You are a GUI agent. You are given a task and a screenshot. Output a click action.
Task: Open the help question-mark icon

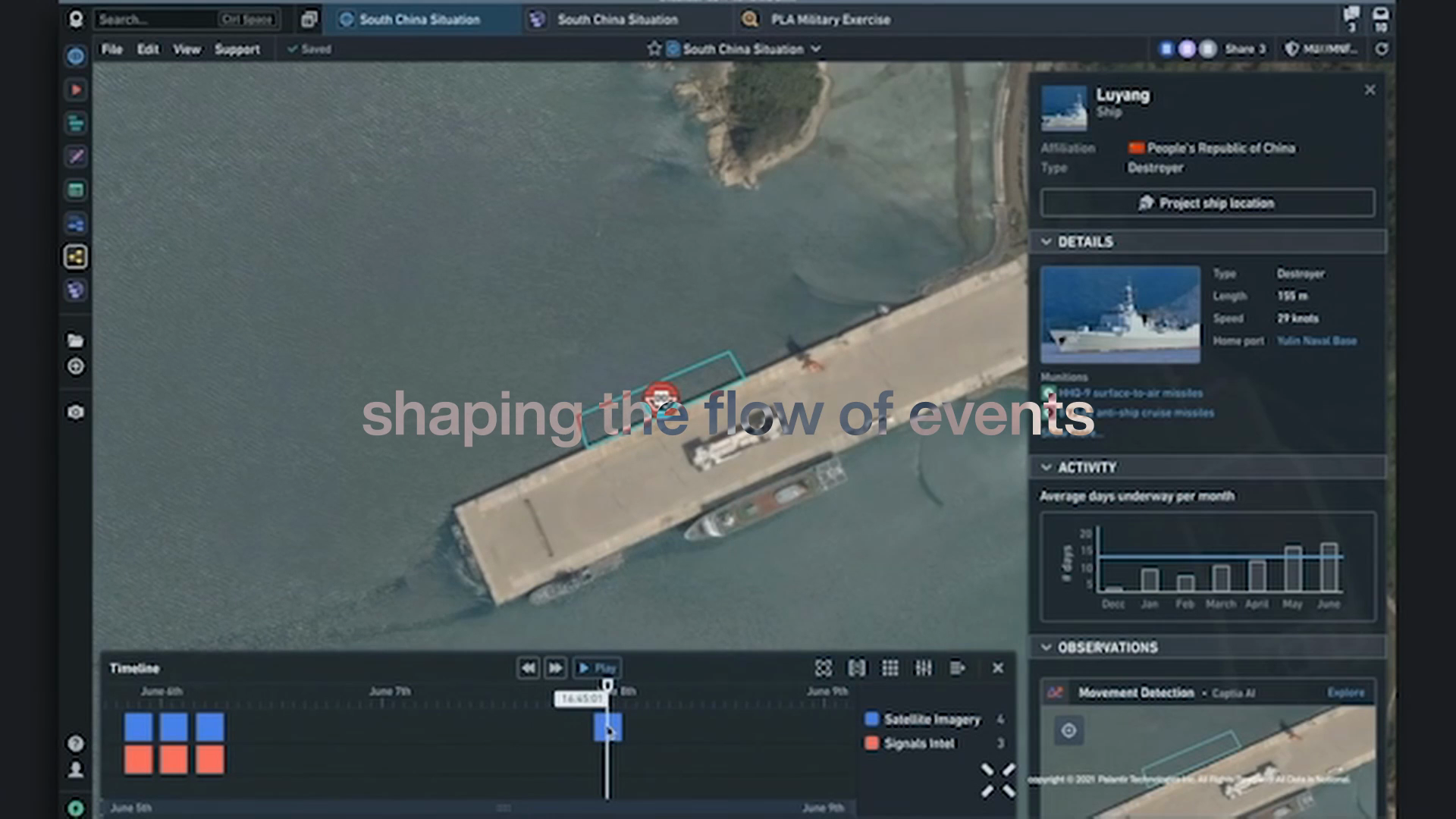click(76, 743)
